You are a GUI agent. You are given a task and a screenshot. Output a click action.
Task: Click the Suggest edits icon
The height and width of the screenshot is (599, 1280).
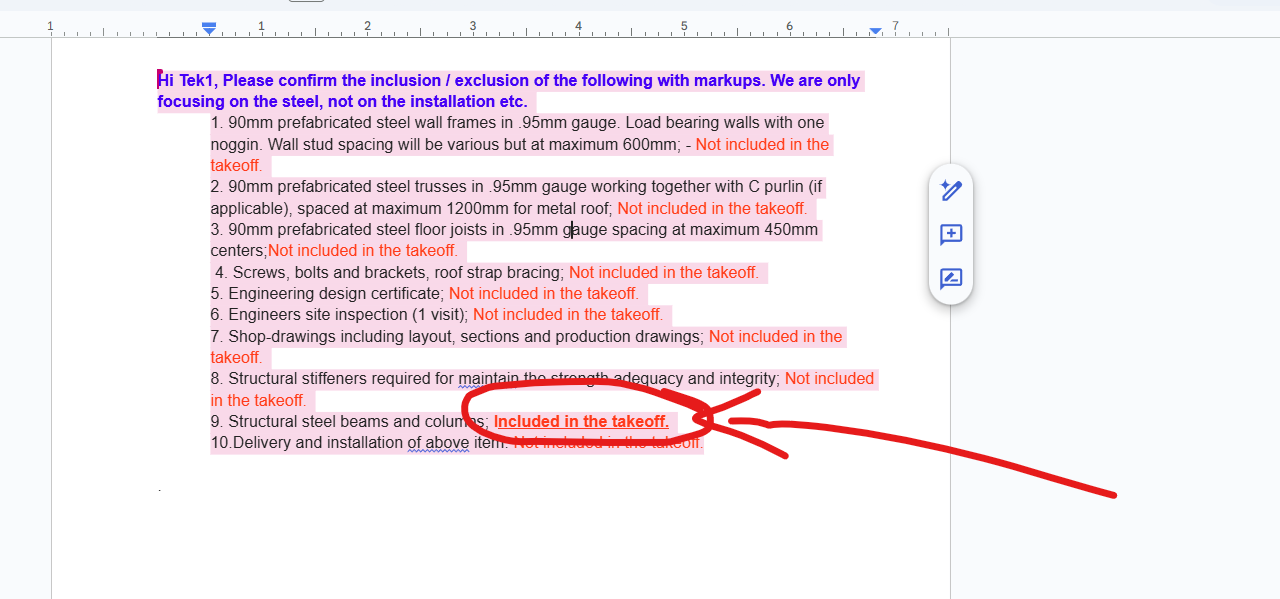coord(951,279)
